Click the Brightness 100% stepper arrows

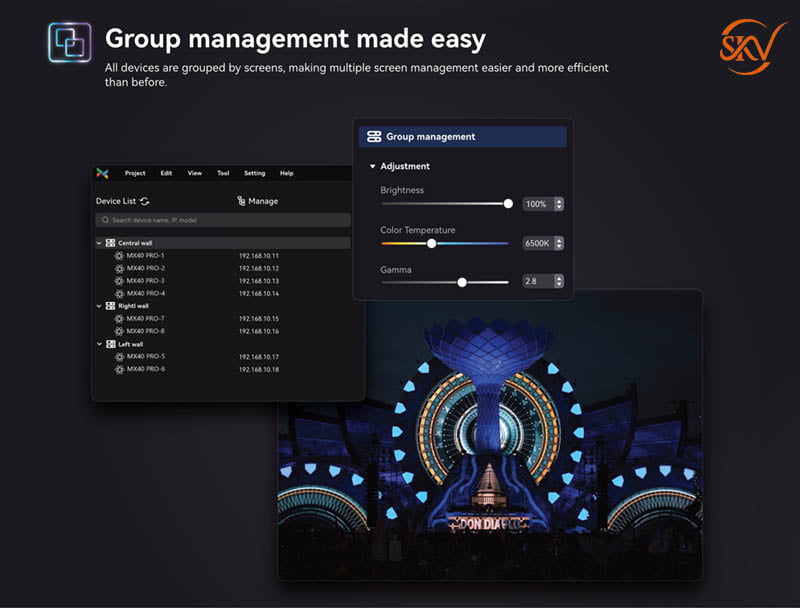(558, 204)
